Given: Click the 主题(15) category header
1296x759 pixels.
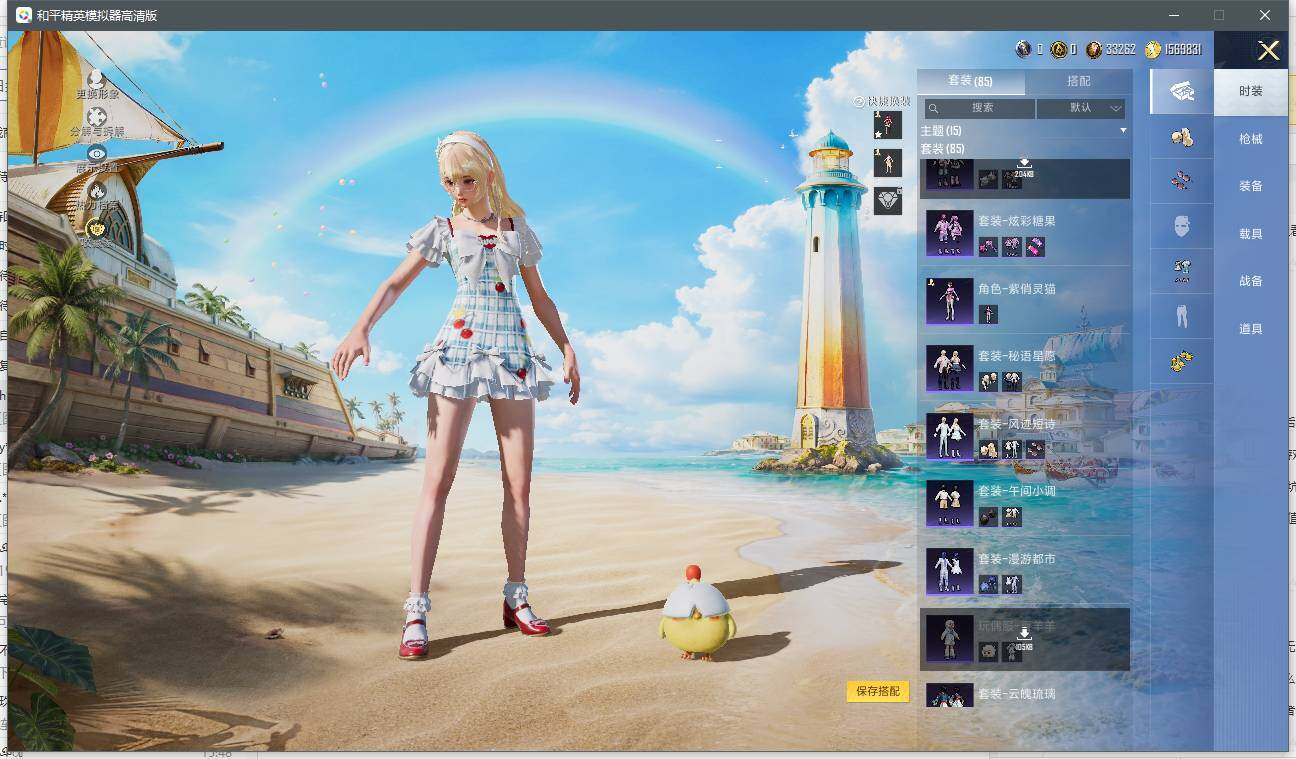Looking at the screenshot, I should tap(941, 131).
